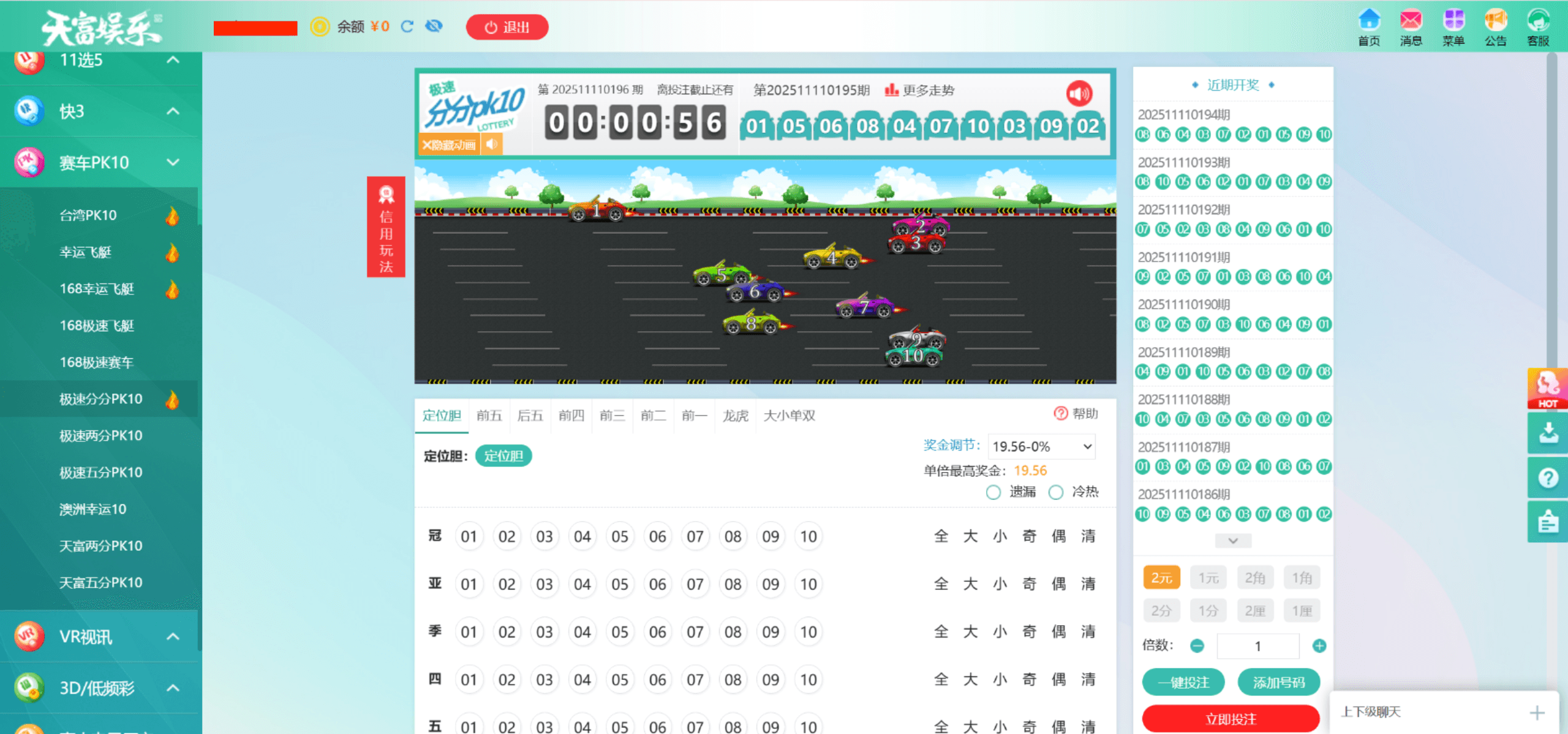
Task: Increase 倍数 with the plus button
Action: [1319, 646]
